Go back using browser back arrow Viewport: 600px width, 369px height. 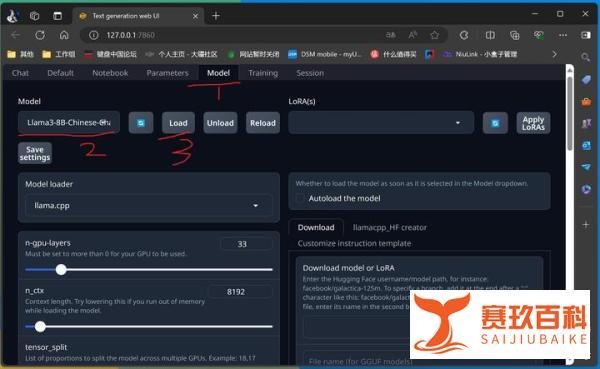(x=16, y=35)
